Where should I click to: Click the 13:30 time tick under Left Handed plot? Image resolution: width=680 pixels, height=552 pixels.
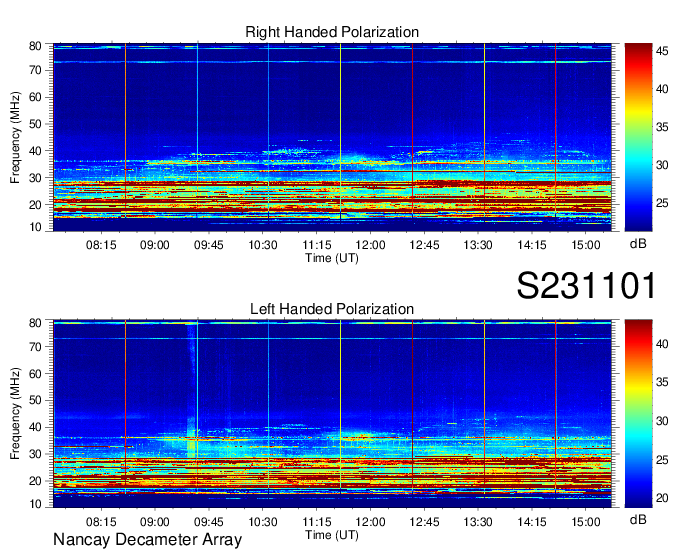(x=478, y=522)
